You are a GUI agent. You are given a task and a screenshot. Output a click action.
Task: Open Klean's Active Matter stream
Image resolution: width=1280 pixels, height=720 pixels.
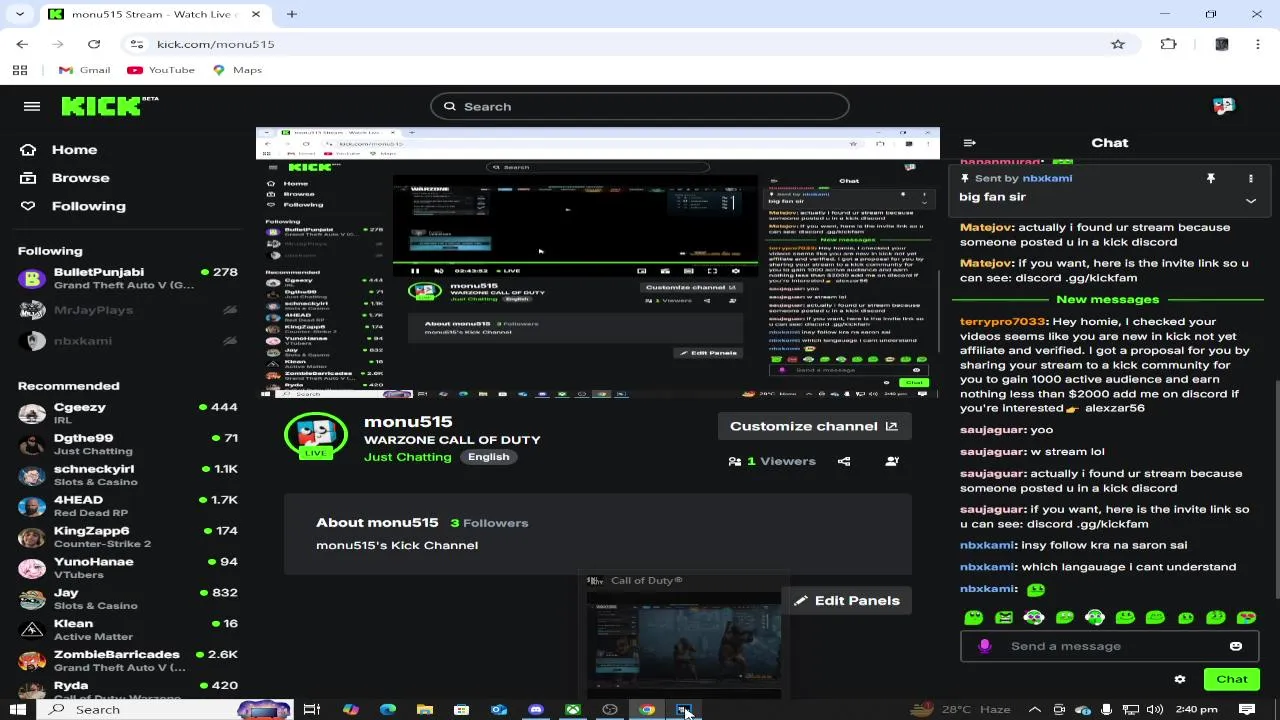pos(127,630)
